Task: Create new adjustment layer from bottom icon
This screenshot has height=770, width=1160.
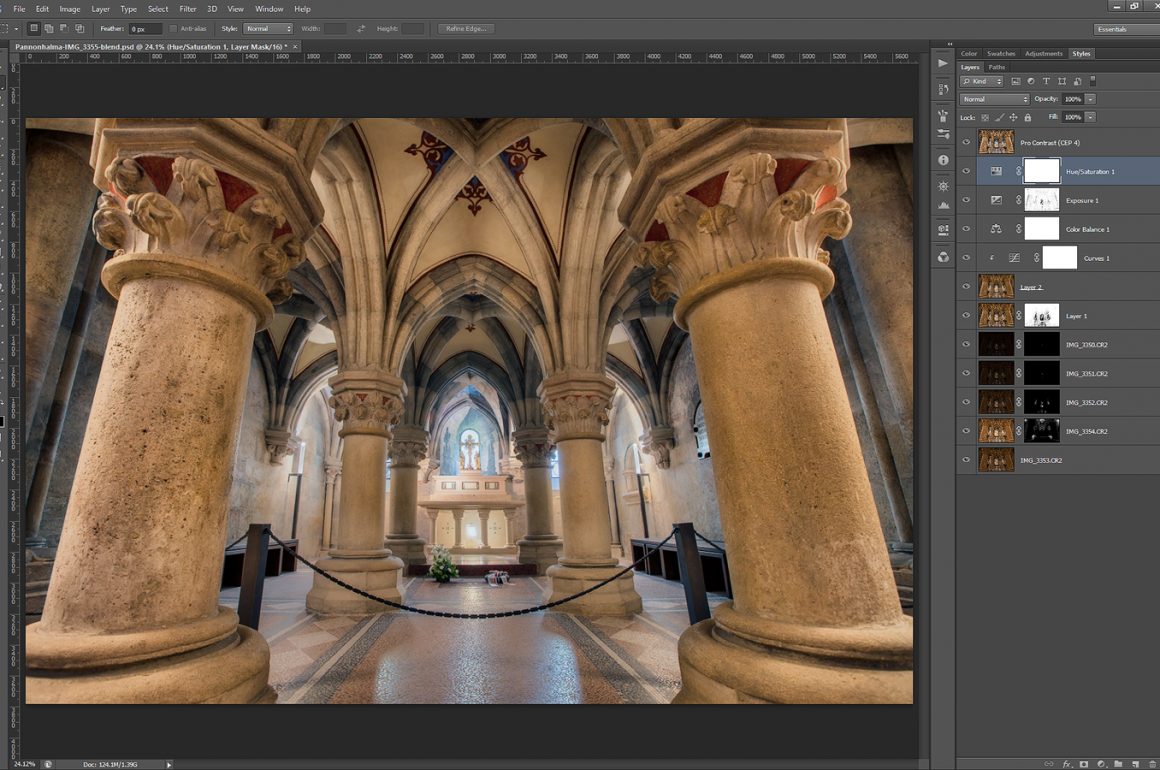Action: (1101, 764)
